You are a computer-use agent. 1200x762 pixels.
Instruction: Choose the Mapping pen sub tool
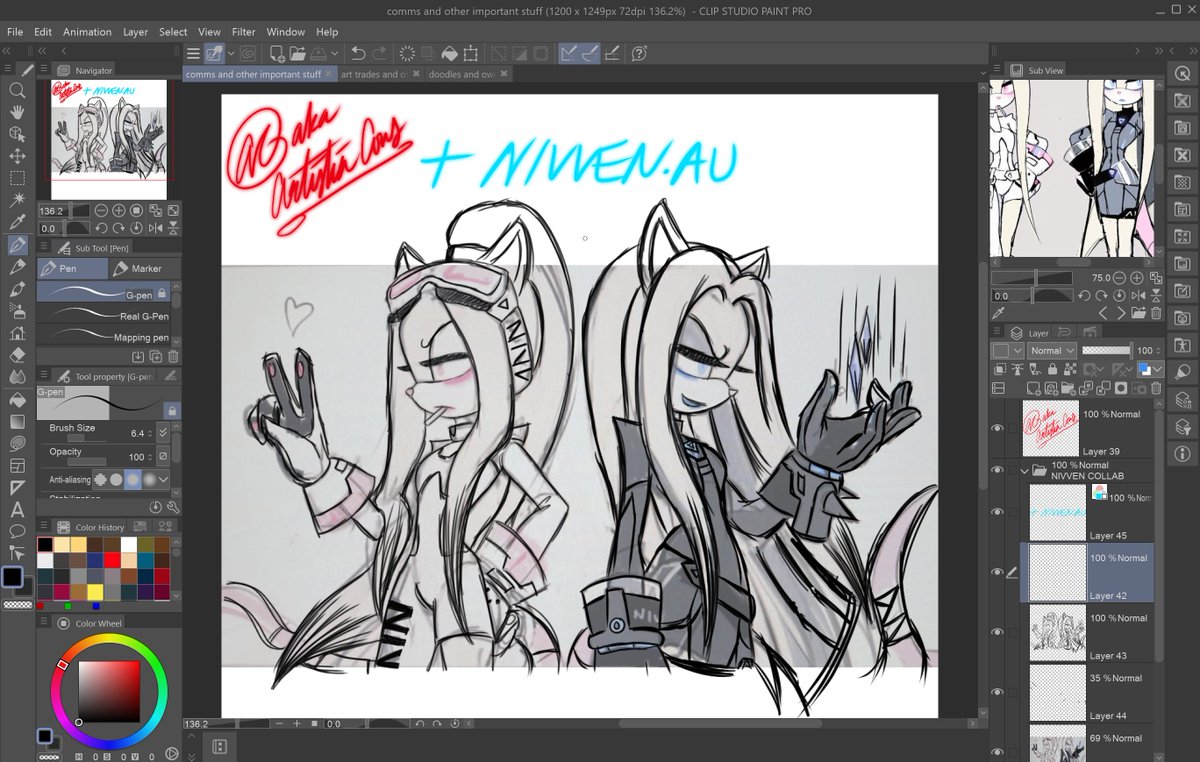[104, 338]
